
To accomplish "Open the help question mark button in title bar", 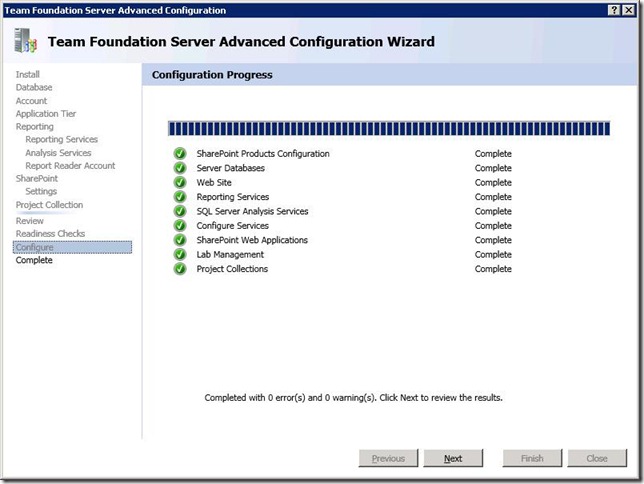I will 614,10.
